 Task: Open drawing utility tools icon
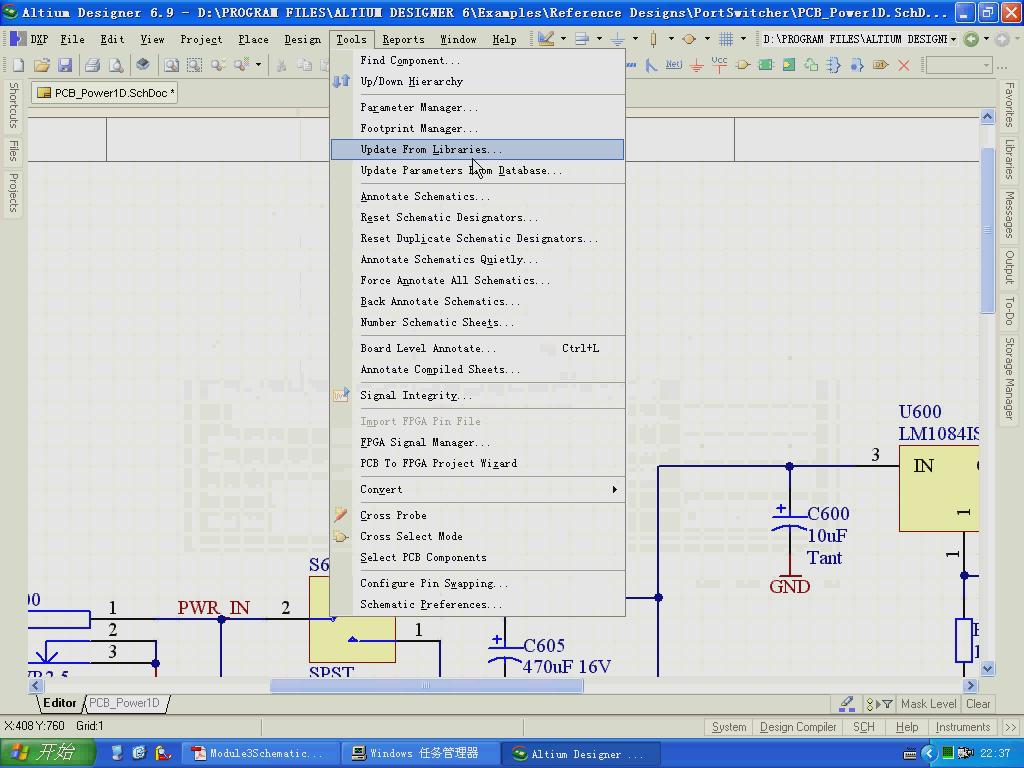click(x=546, y=39)
